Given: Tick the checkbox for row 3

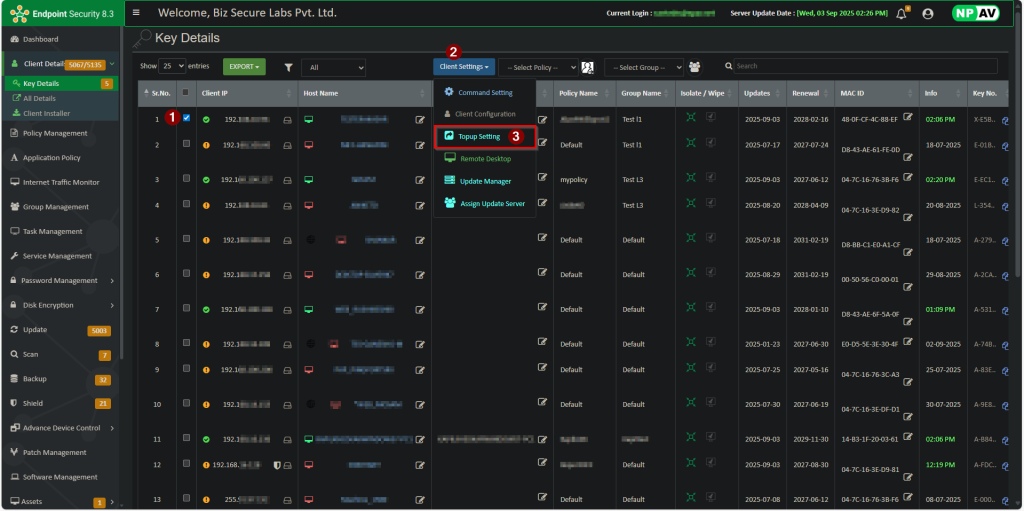Looking at the screenshot, I should pos(186,179).
